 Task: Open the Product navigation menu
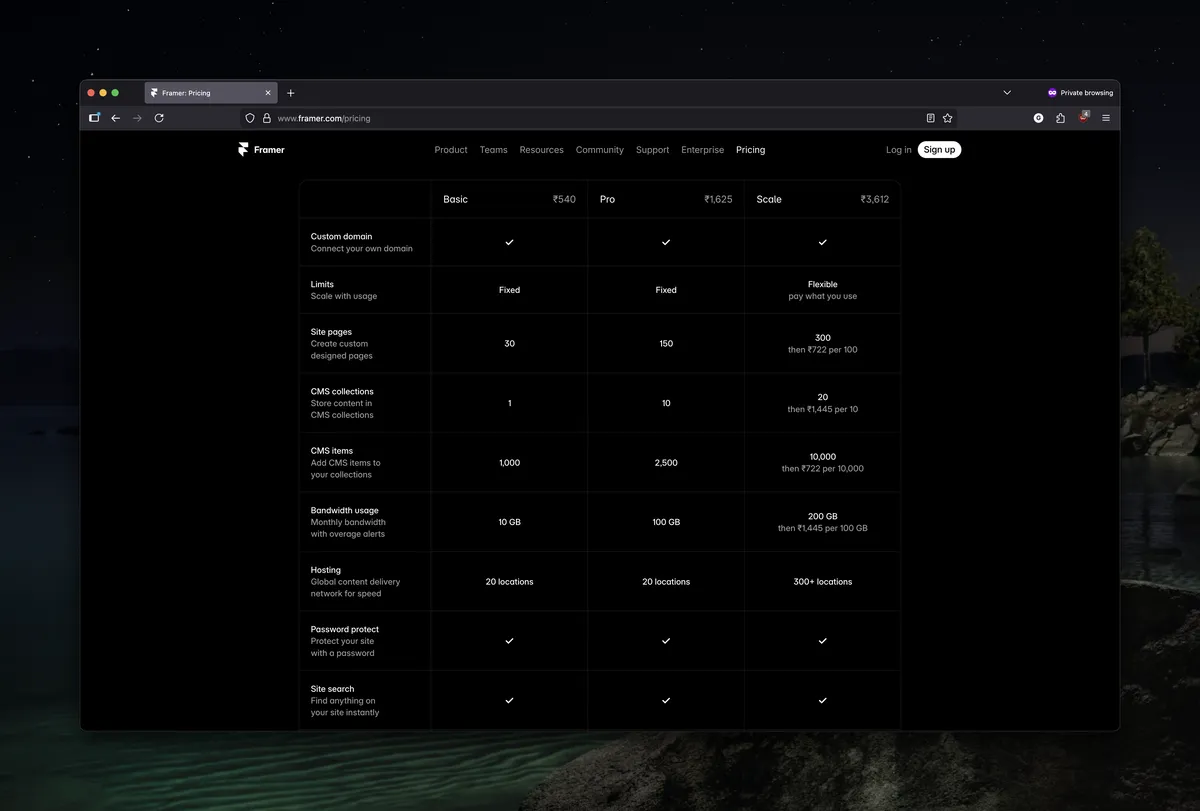click(x=450, y=149)
